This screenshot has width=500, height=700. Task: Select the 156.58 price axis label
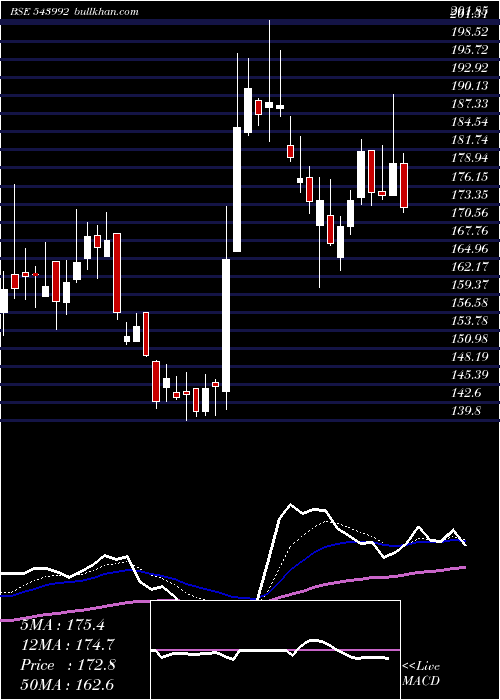[x=470, y=303]
